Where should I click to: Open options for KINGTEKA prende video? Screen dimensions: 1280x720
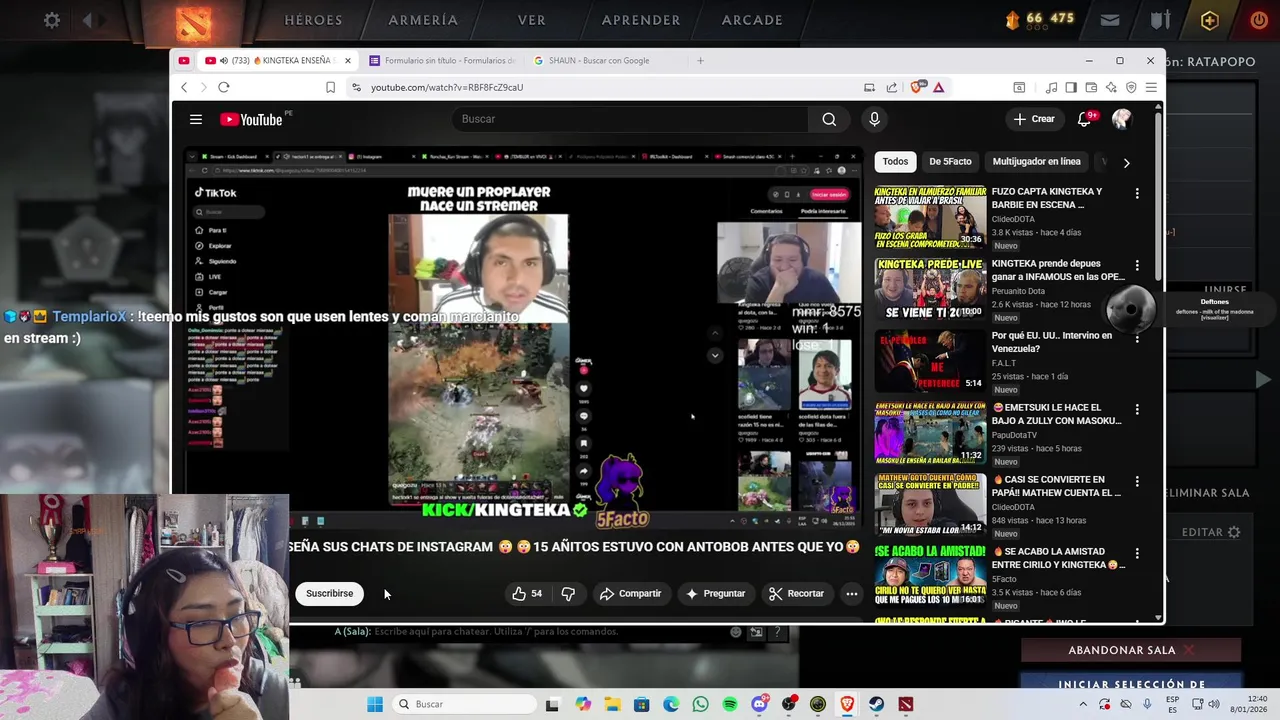(x=1136, y=265)
